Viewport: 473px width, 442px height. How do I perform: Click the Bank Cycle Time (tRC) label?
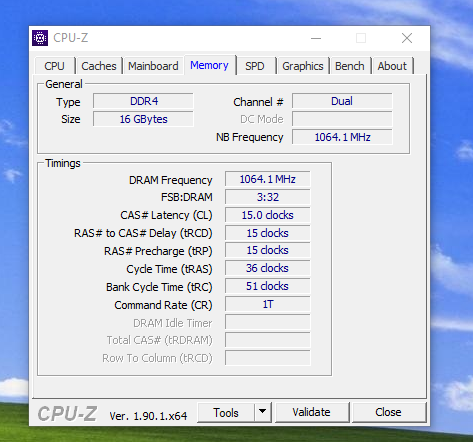pyautogui.click(x=159, y=287)
